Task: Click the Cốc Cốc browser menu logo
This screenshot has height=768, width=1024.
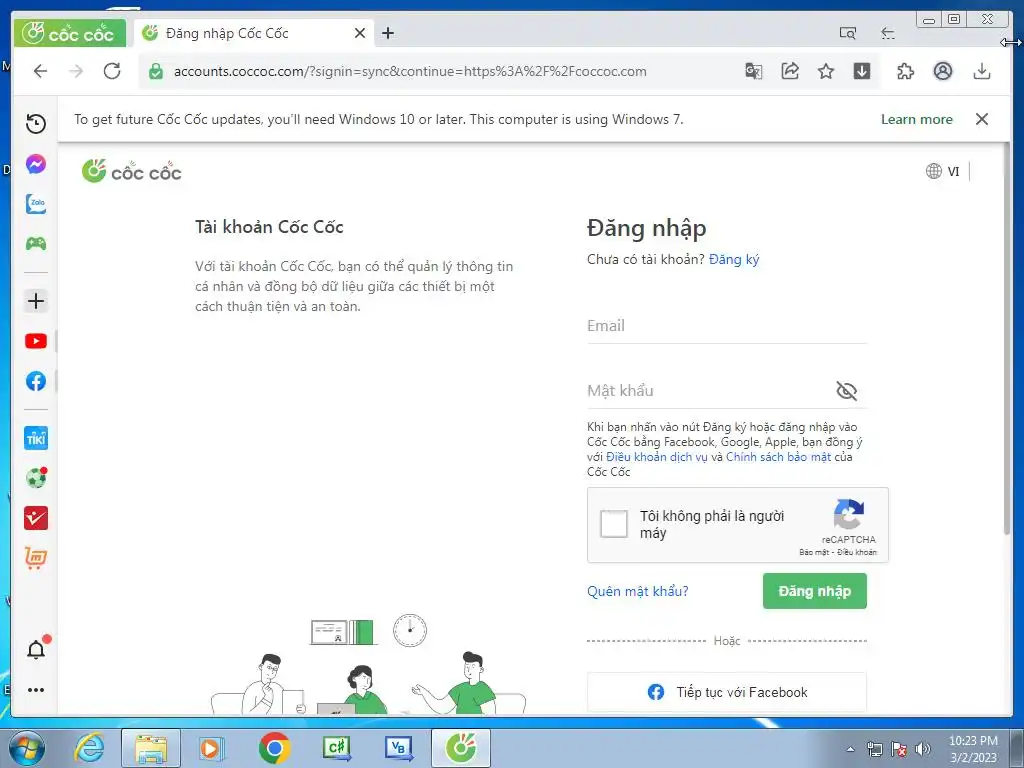Action: click(70, 33)
